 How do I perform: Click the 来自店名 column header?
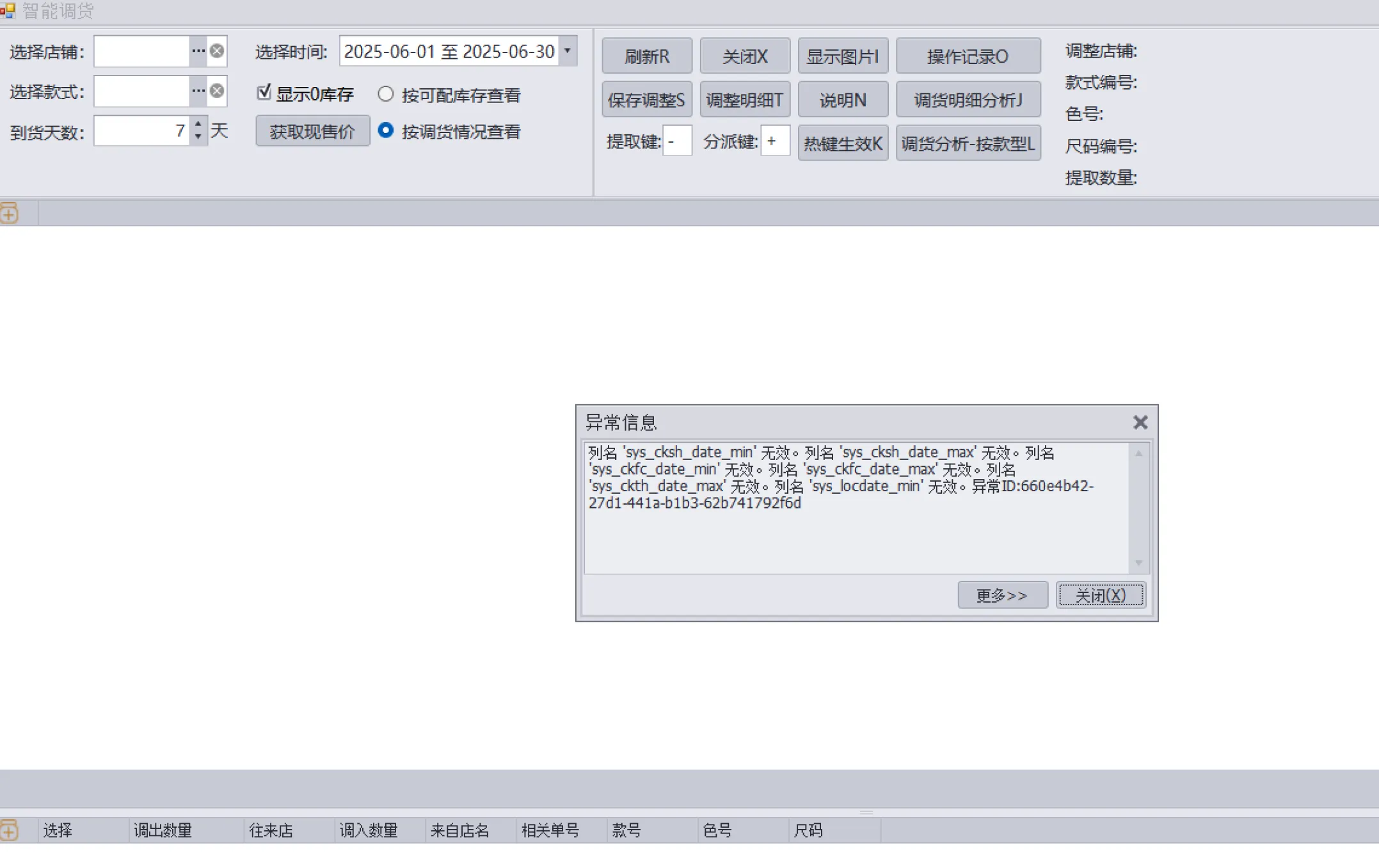(459, 830)
